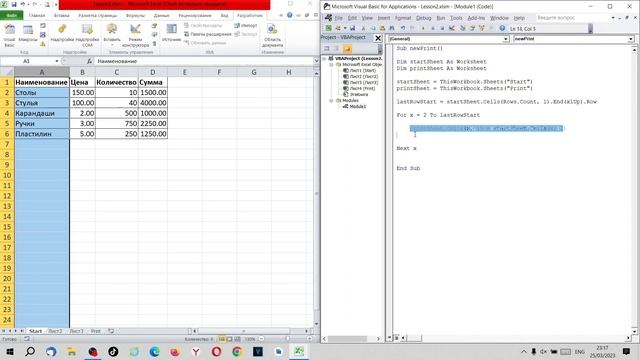Toggle VBA Design Mode icon
640x360 pixels.
click(452, 28)
